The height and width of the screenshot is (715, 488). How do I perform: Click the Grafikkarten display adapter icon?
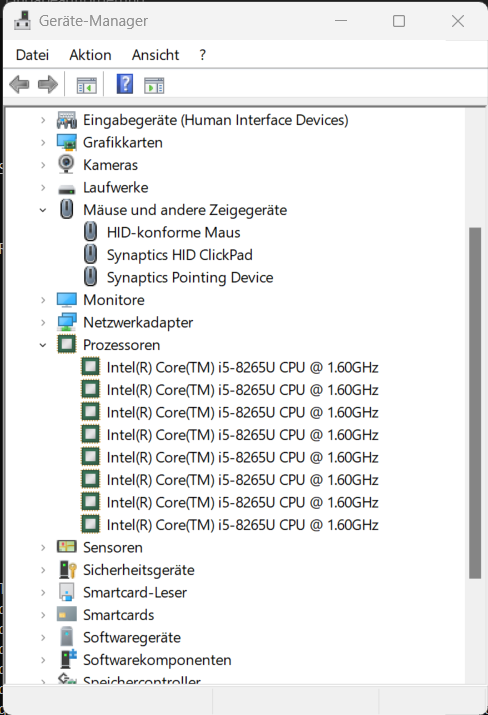tap(67, 142)
